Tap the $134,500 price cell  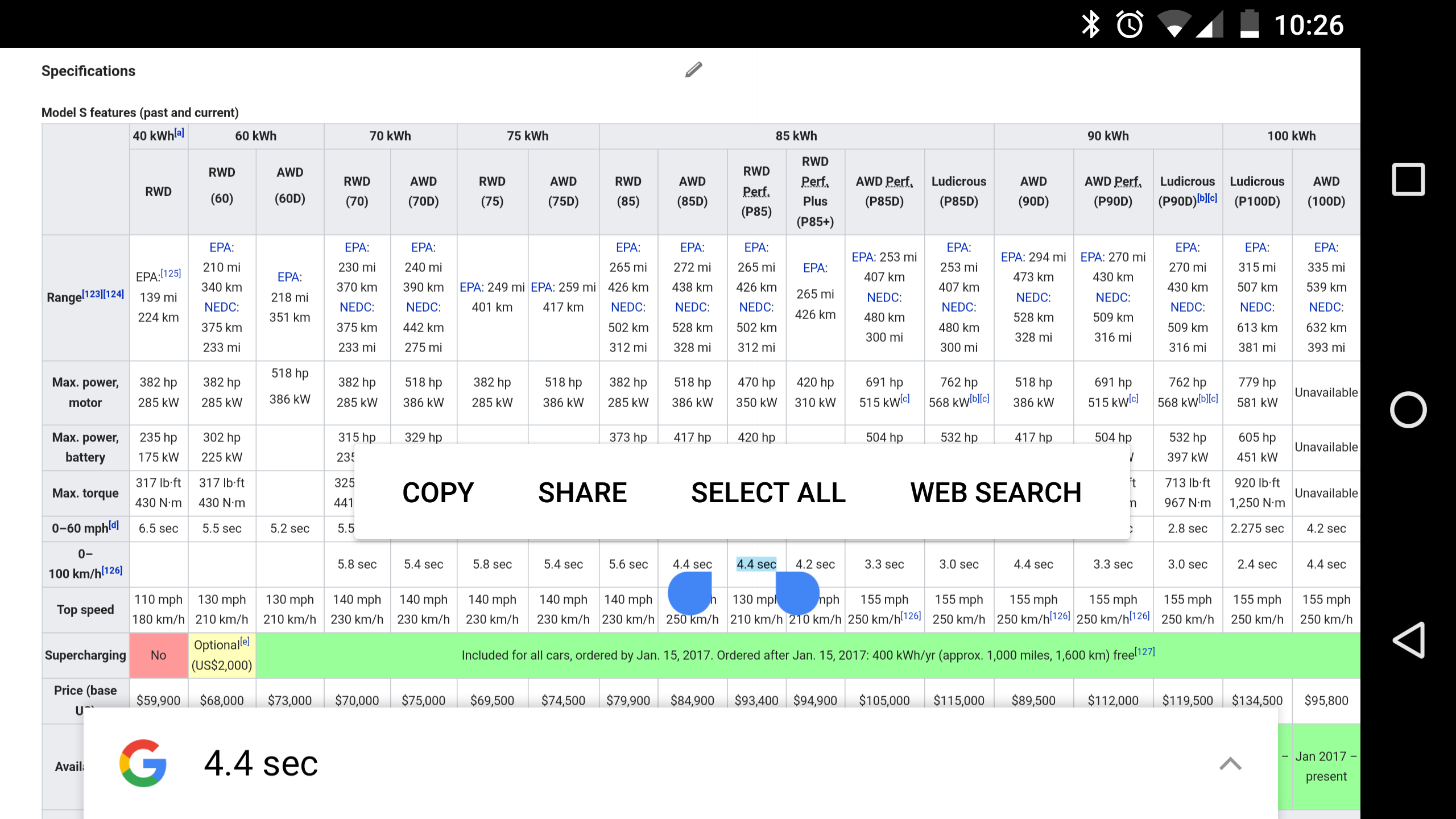(x=1257, y=701)
